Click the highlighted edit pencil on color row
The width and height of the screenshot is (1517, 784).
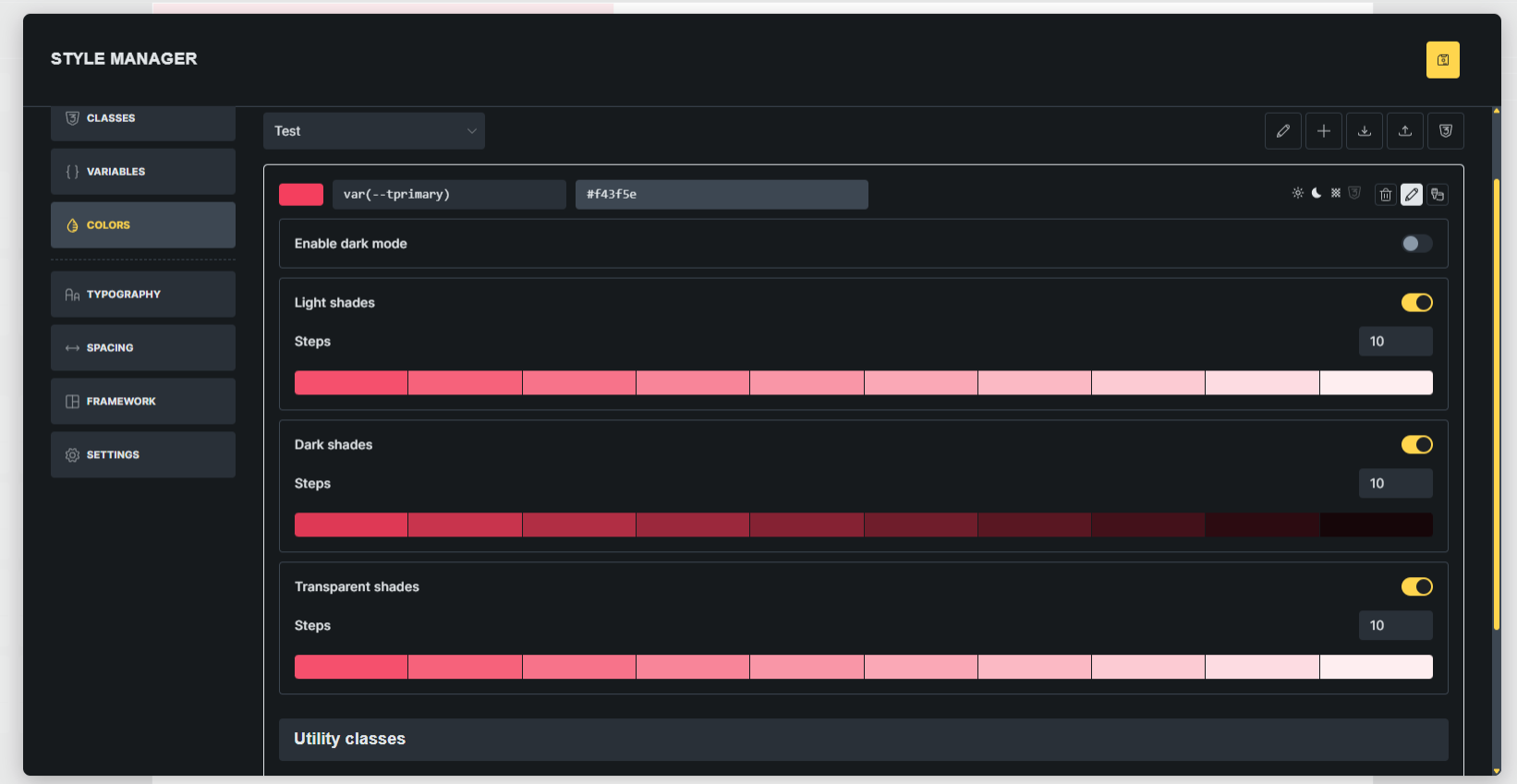(x=1411, y=194)
